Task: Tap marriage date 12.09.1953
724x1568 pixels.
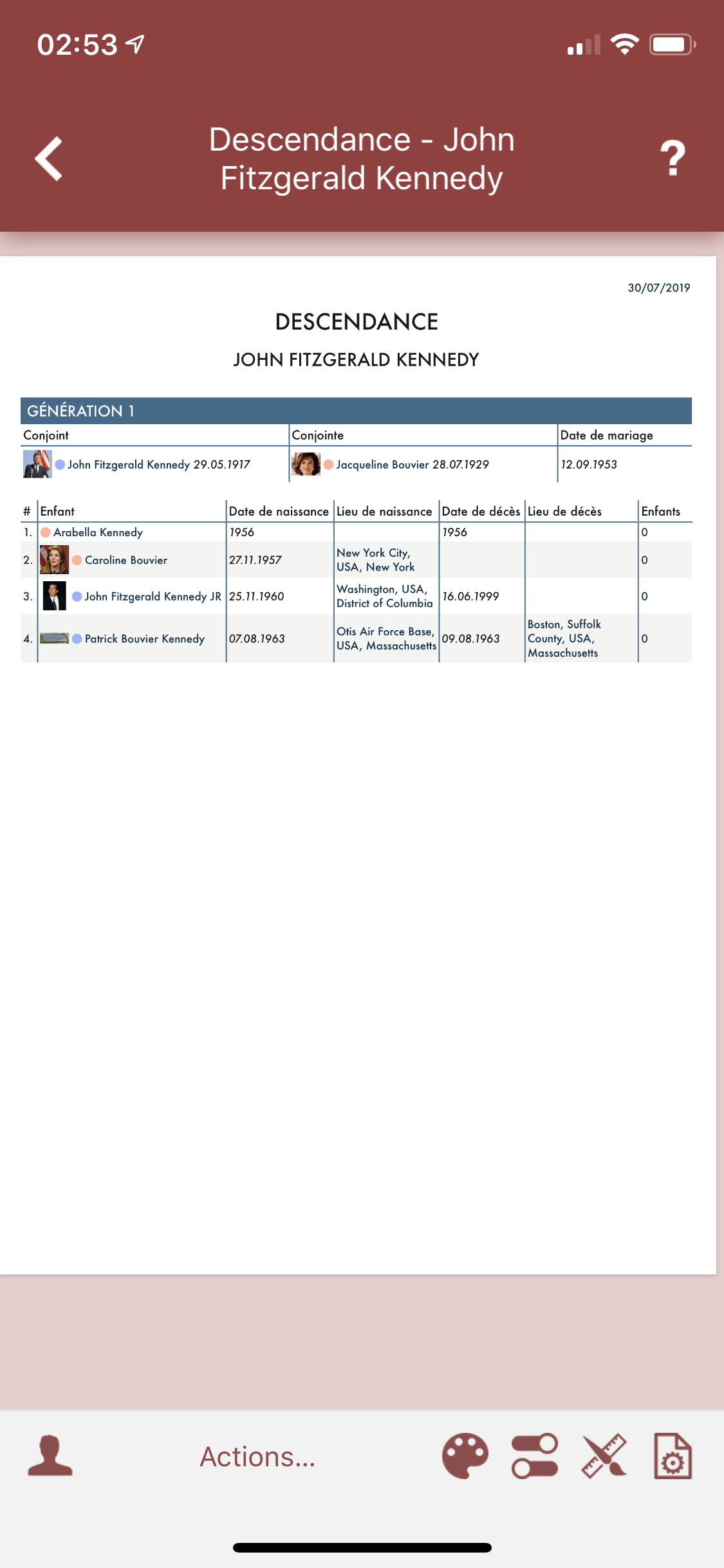Action: 589,465
